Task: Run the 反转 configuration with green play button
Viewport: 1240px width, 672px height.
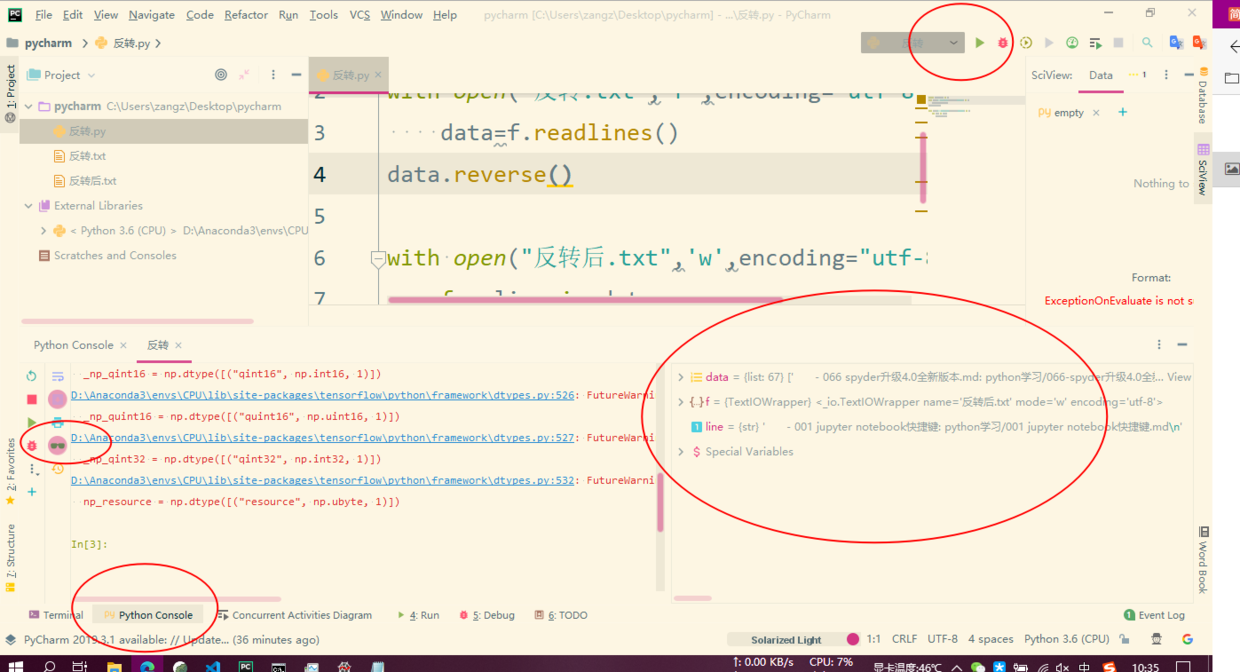Action: (980, 43)
